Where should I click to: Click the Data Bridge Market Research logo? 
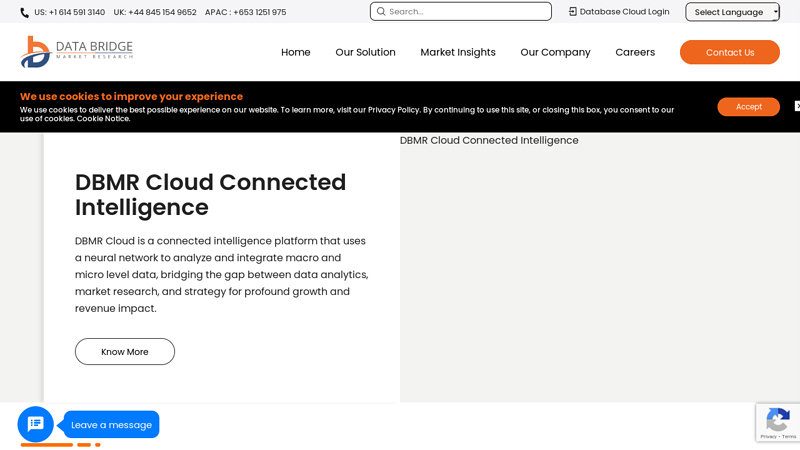point(77,52)
